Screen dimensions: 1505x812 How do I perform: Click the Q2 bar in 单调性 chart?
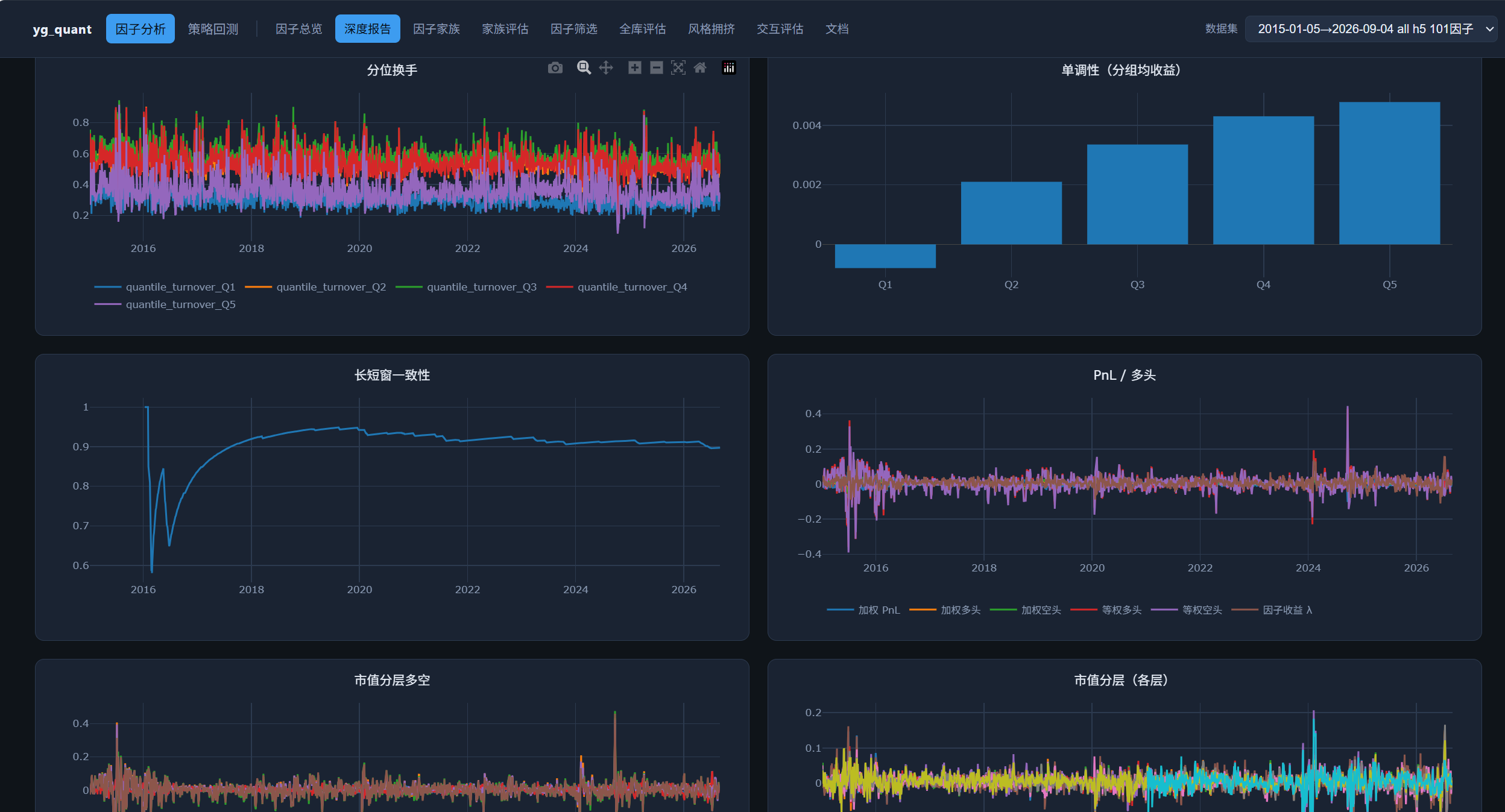click(x=1011, y=213)
